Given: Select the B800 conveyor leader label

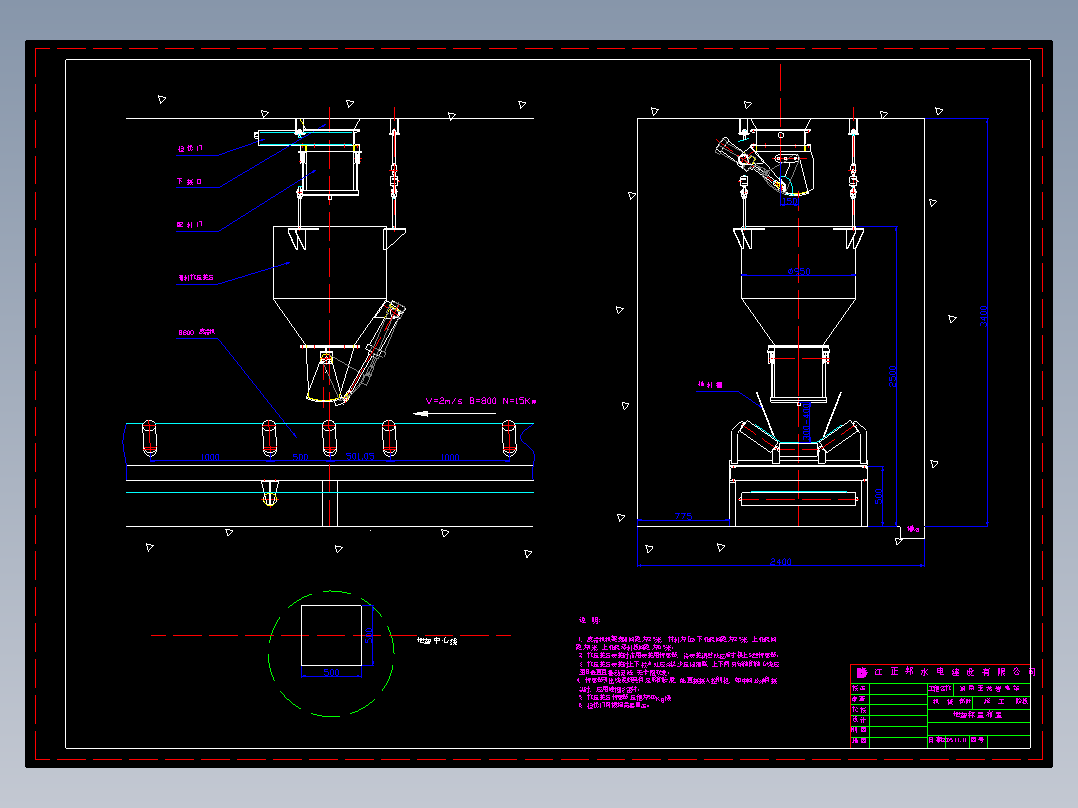Looking at the screenshot, I should [x=197, y=333].
